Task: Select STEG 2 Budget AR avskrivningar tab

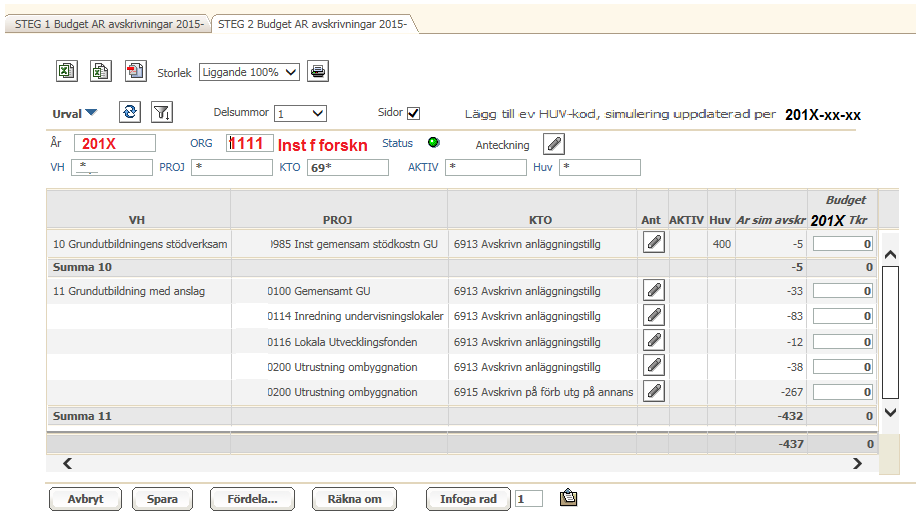Action: tap(312, 24)
